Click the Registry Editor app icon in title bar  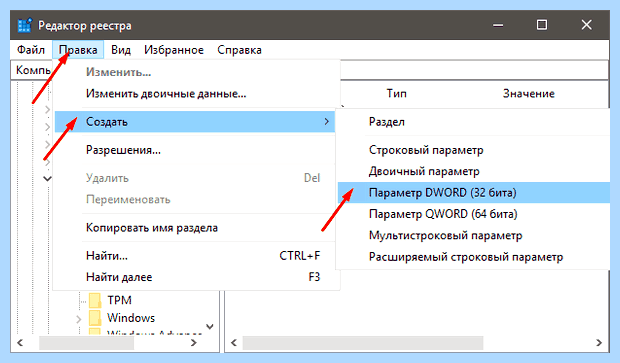(24, 25)
